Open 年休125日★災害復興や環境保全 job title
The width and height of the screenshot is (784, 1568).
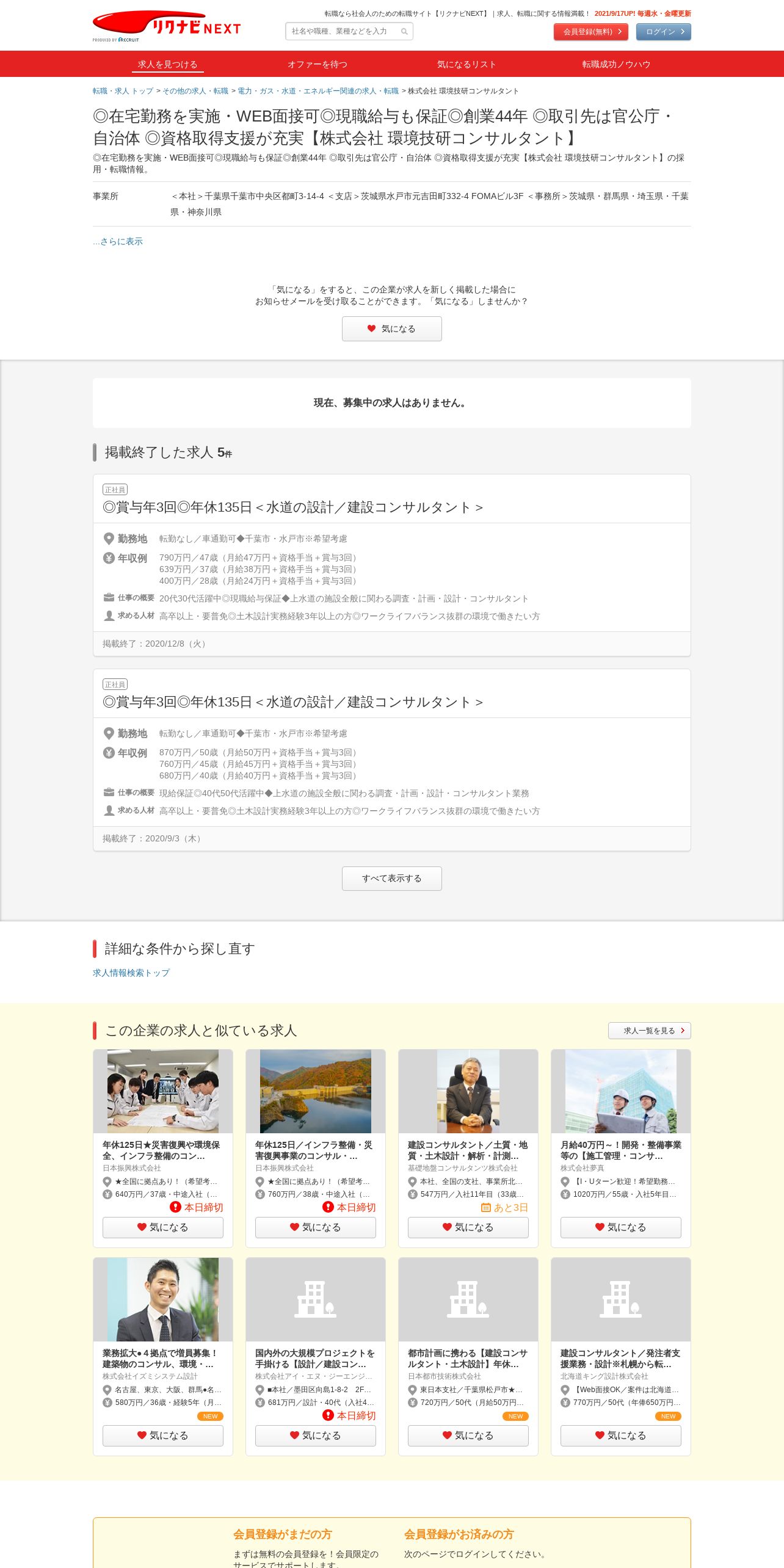point(161,1150)
